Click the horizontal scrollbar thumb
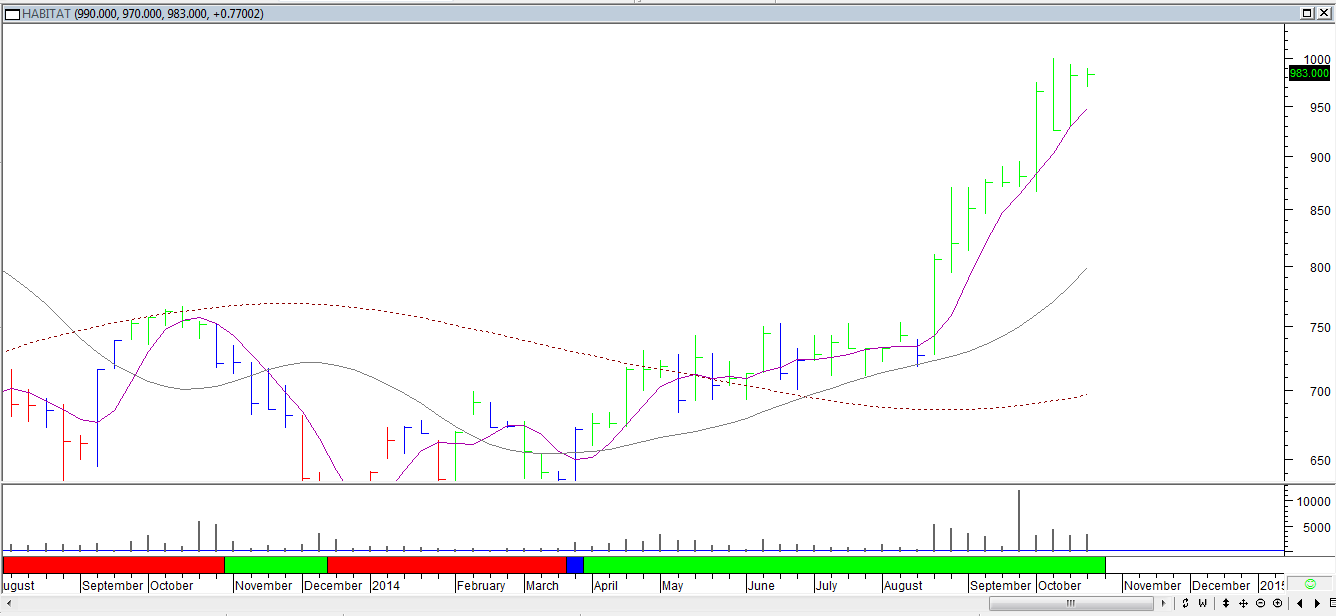 coord(1071,603)
